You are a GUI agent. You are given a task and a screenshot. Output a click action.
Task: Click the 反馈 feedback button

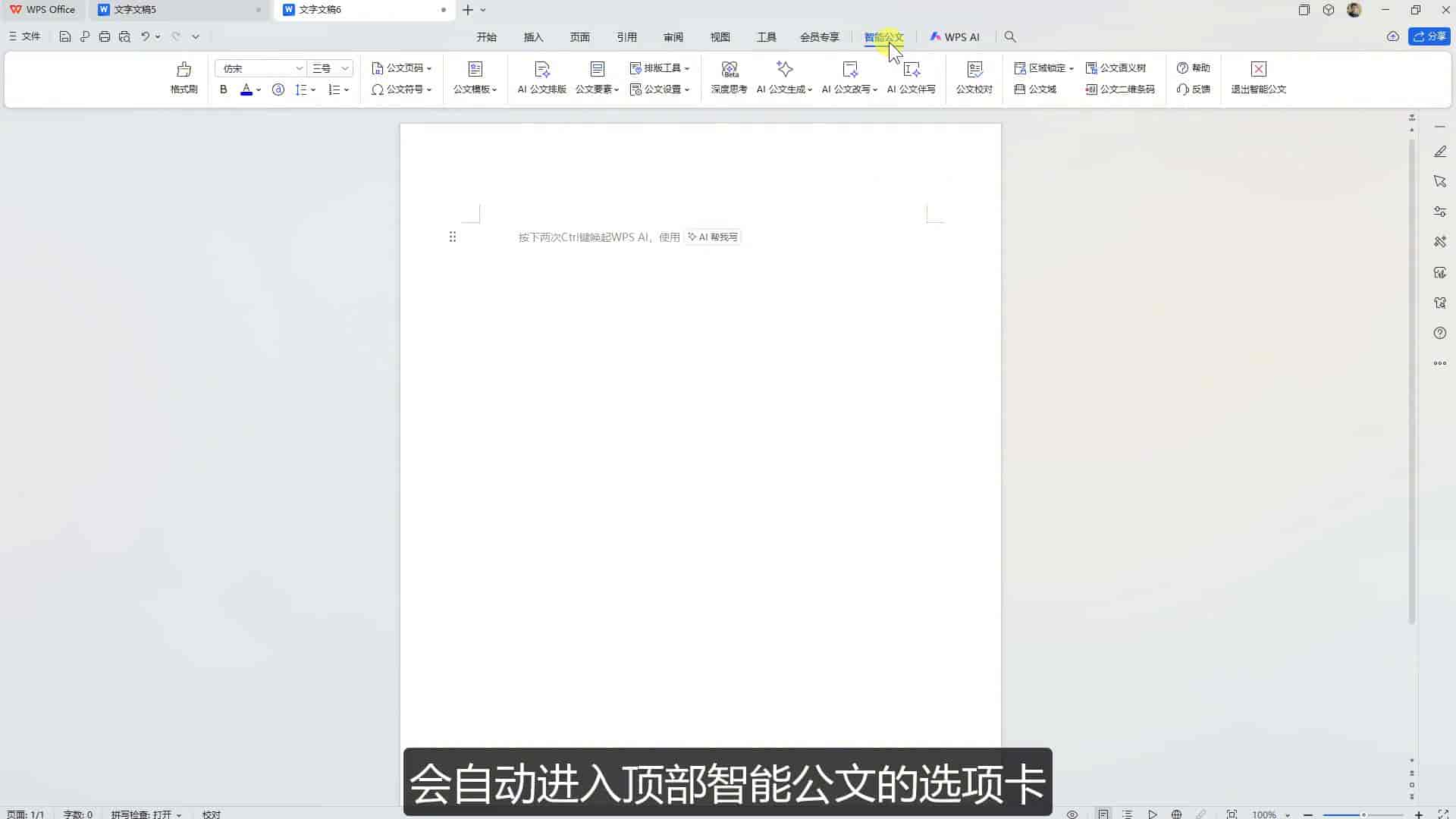pos(1193,89)
